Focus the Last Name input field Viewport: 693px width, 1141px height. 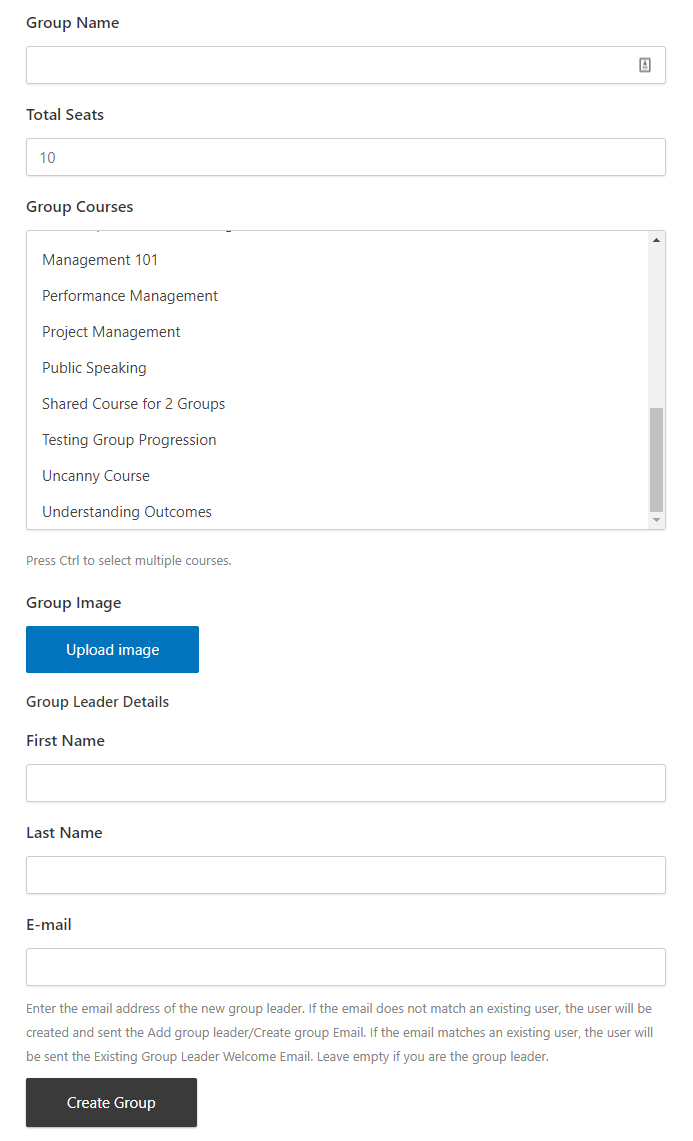tap(345, 875)
